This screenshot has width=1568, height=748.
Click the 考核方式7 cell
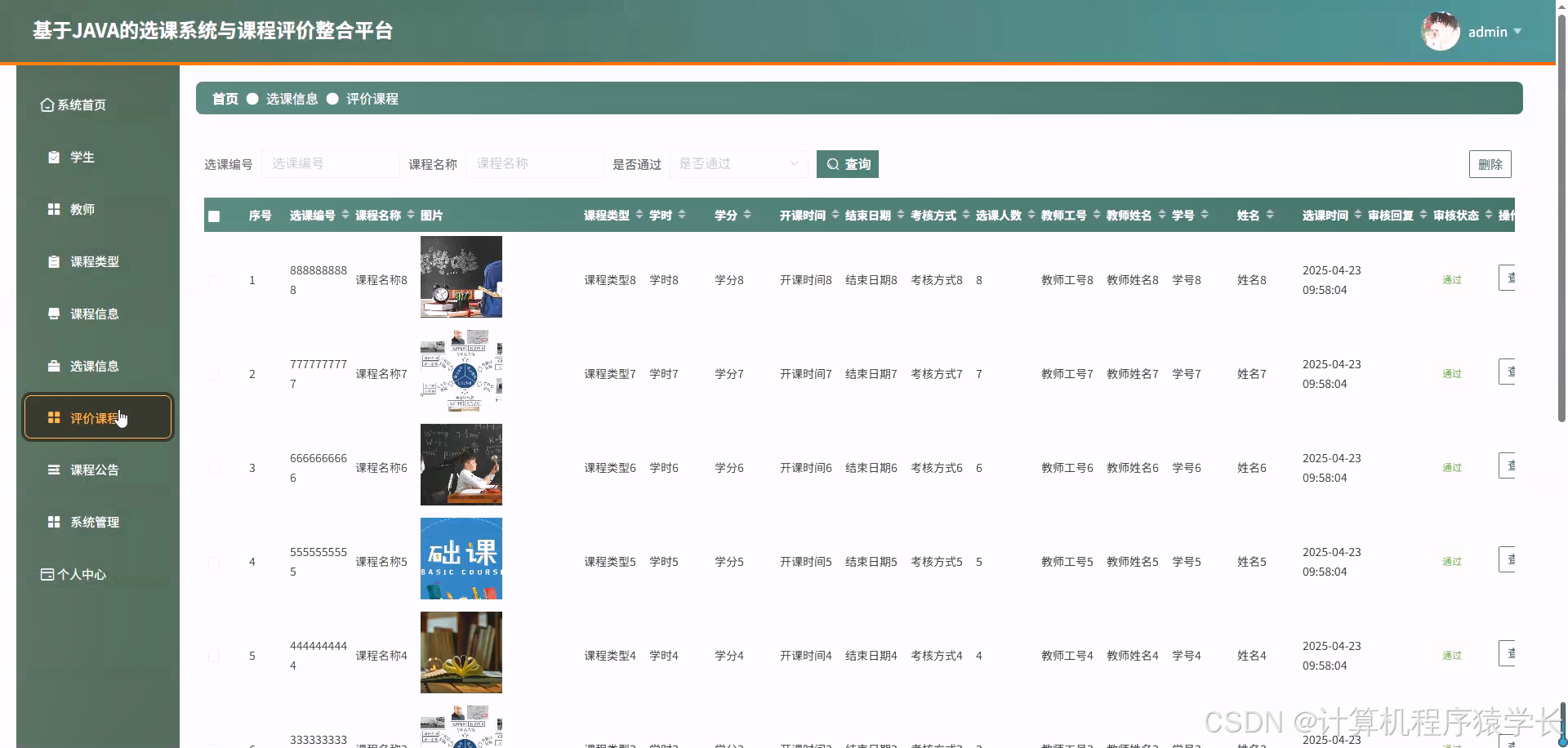tap(937, 374)
